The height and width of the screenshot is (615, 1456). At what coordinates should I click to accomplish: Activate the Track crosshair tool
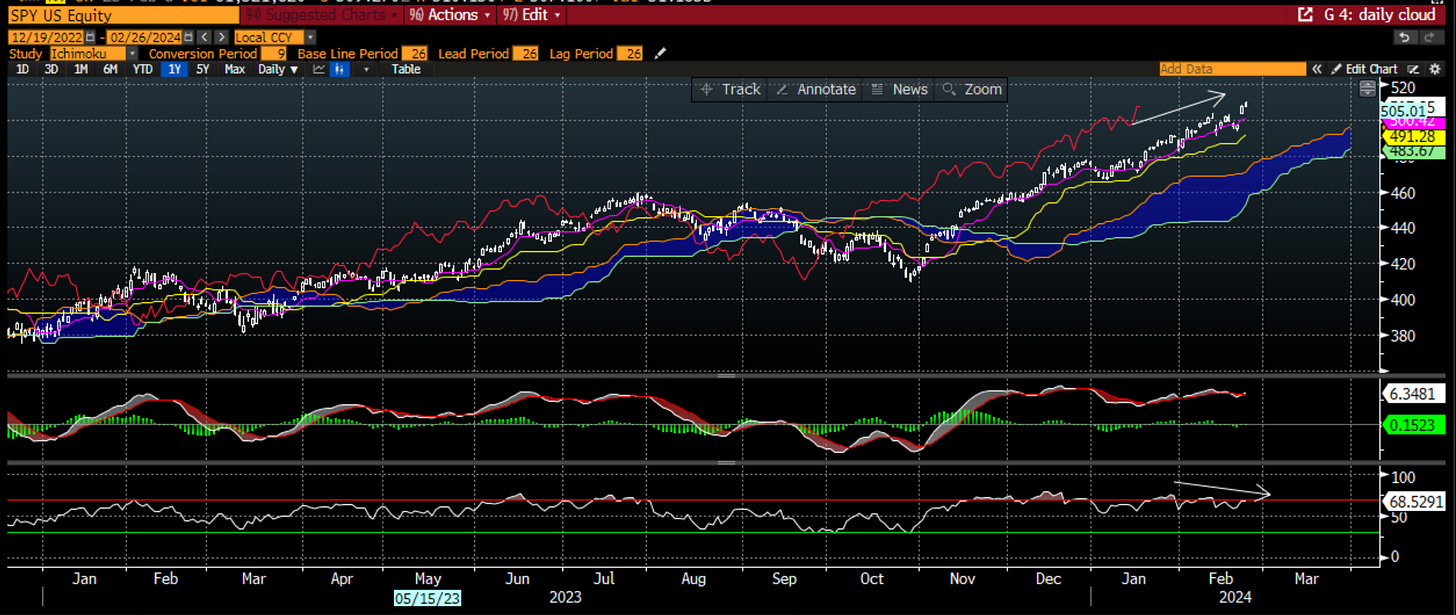(731, 89)
